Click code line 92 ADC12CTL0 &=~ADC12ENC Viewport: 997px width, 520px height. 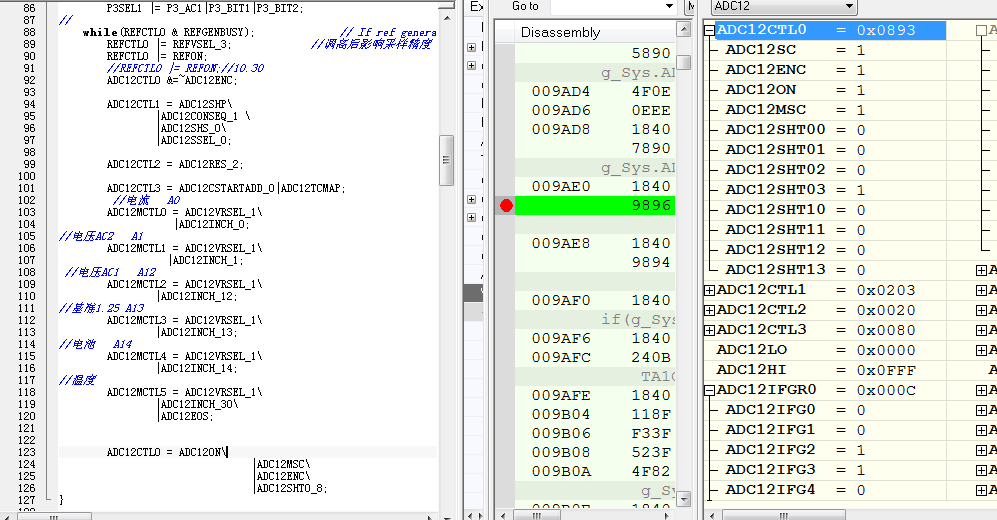coord(172,80)
